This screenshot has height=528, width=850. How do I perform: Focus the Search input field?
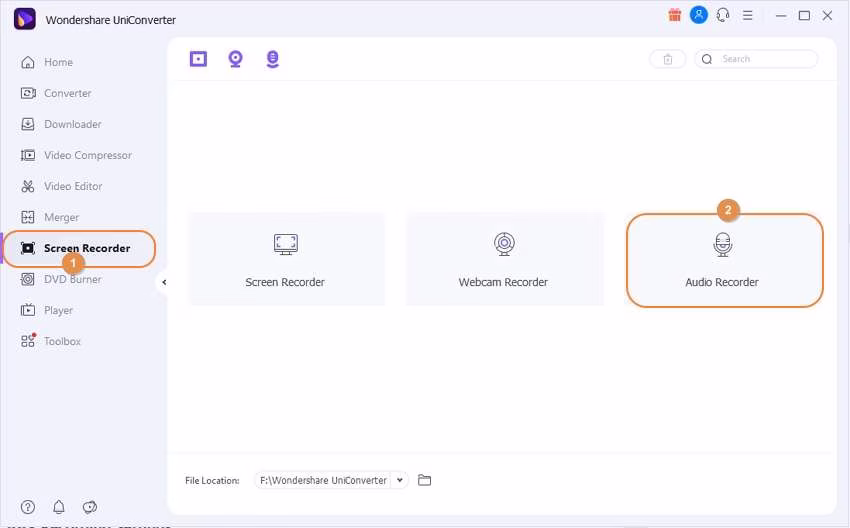(756, 59)
